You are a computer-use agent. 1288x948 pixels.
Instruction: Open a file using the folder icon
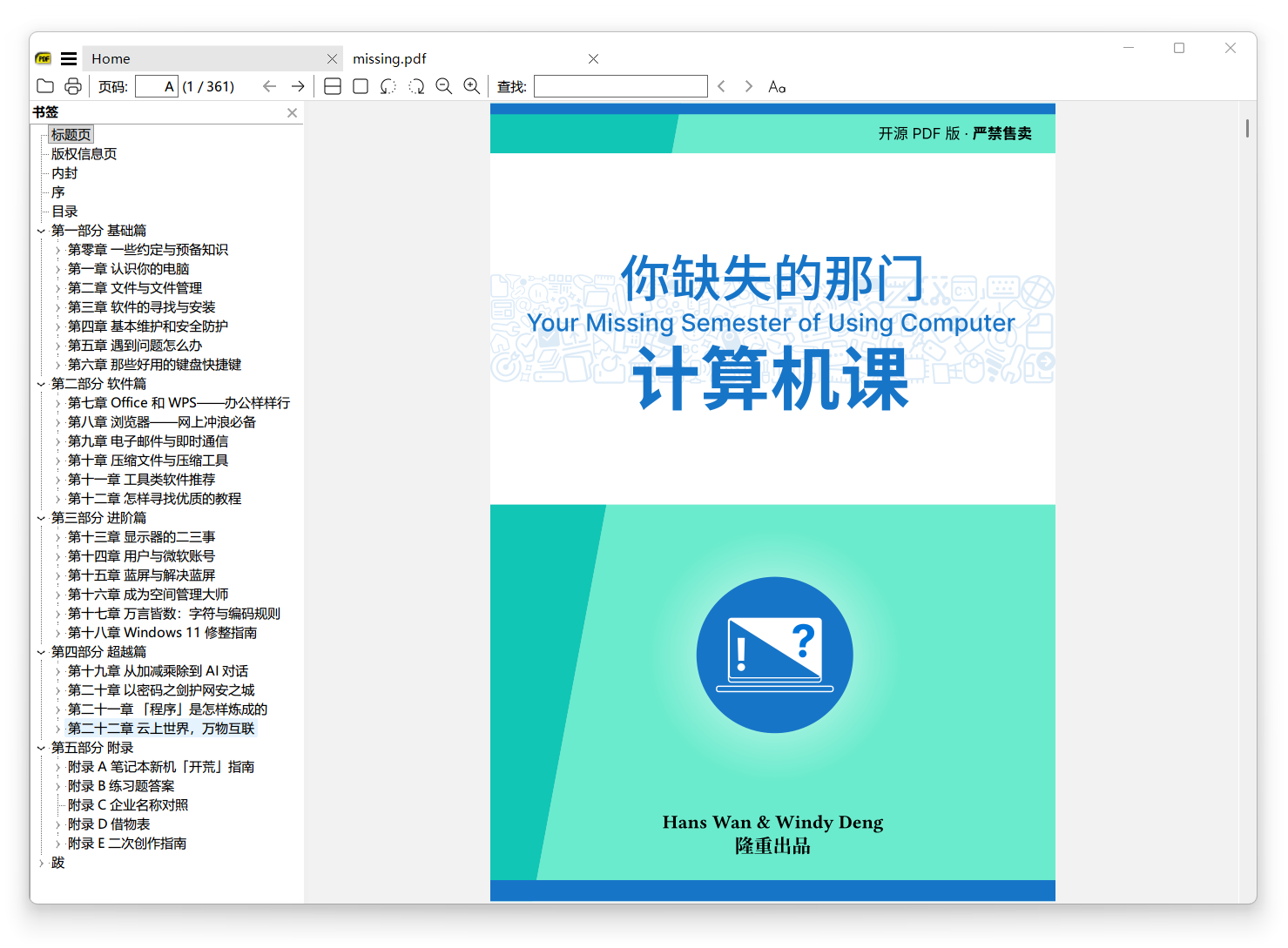tap(45, 85)
